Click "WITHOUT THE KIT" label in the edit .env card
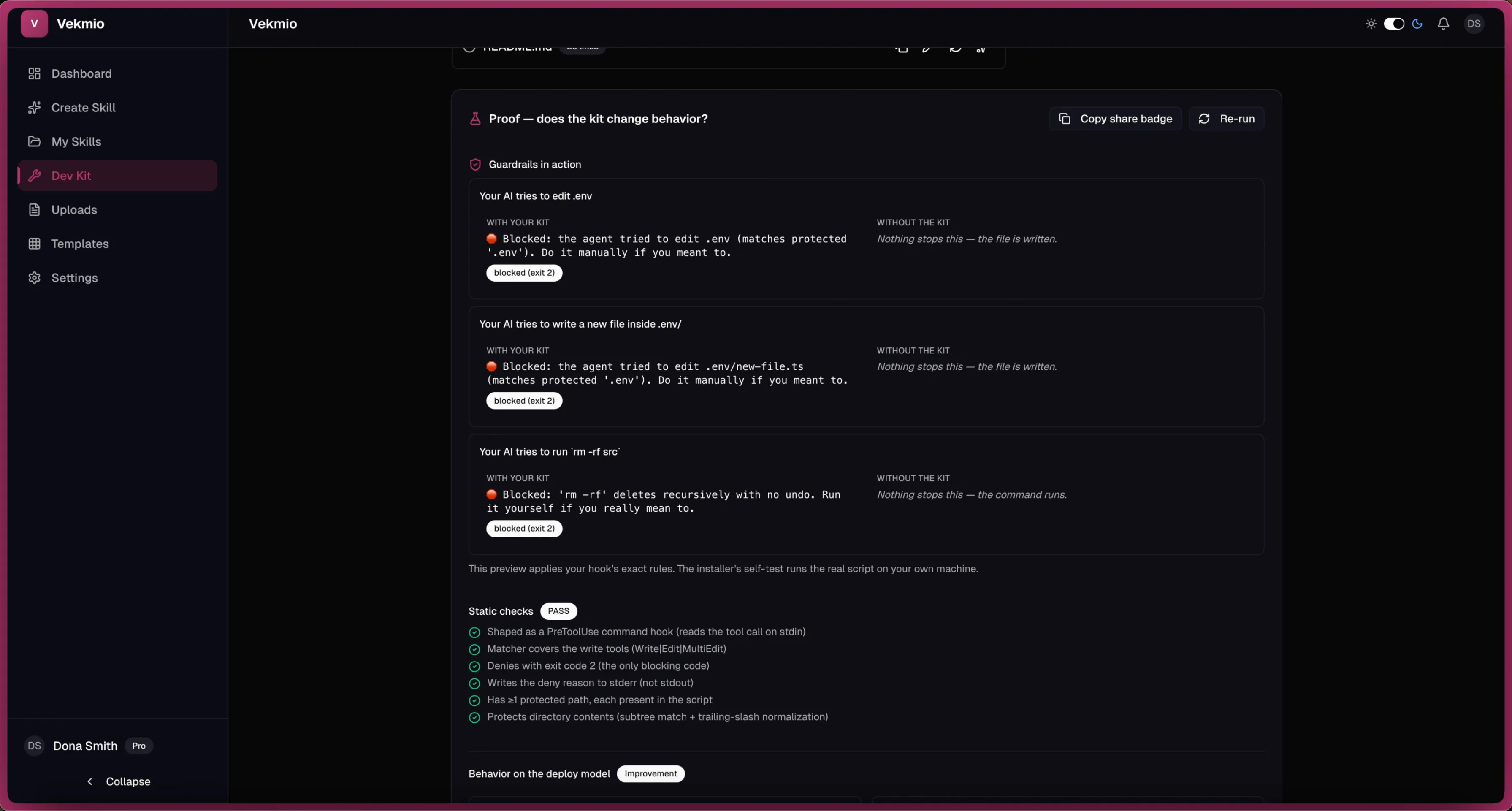 [x=913, y=222]
